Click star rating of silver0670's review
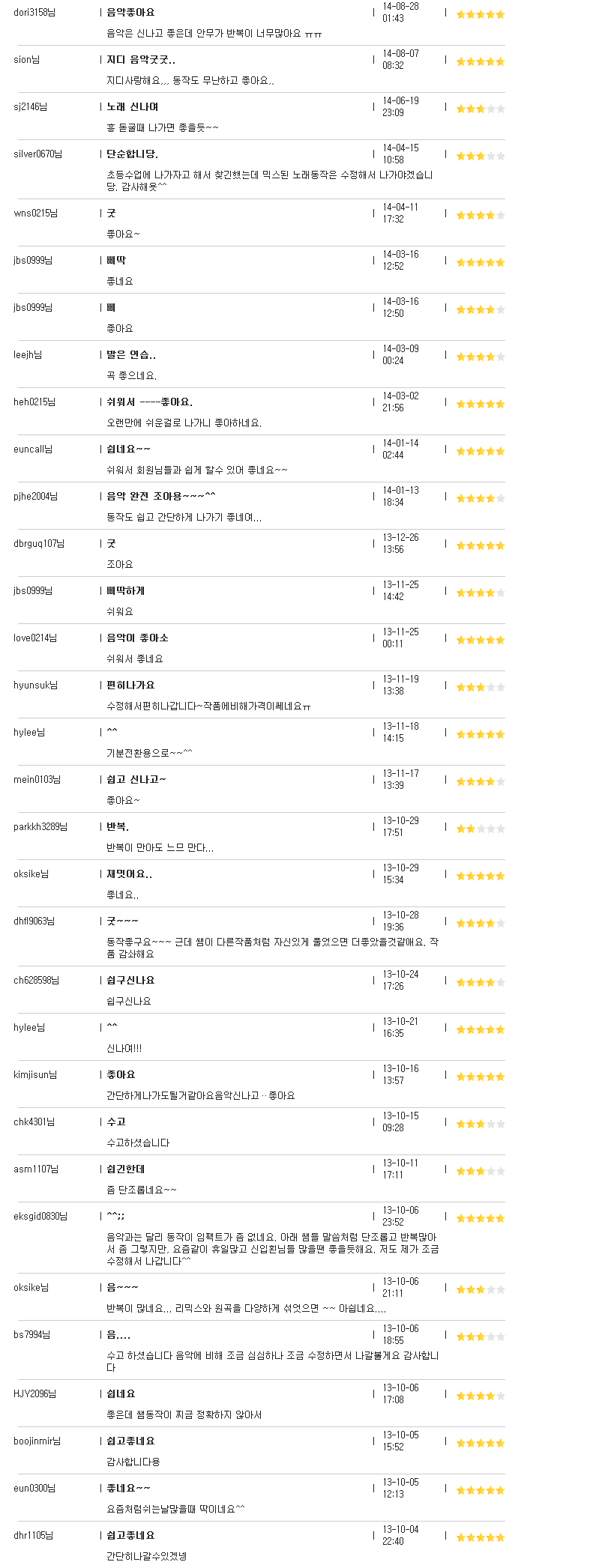590x1568 pixels. 481,156
